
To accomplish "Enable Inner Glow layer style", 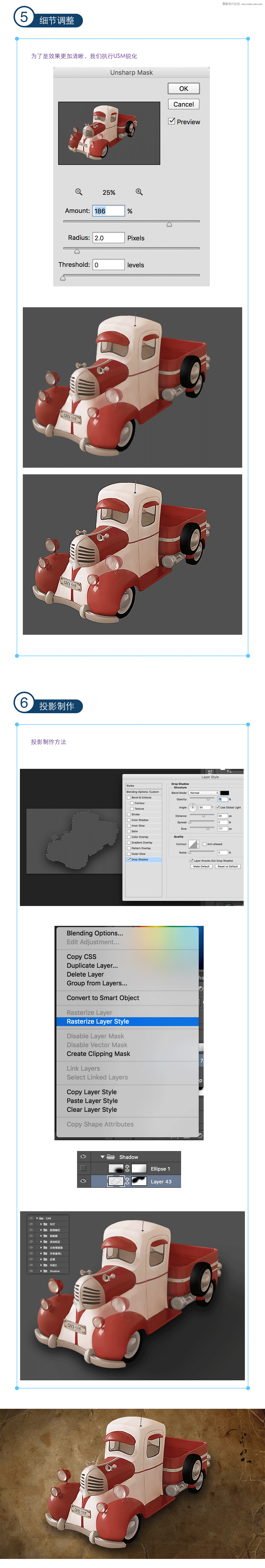I will pyautogui.click(x=129, y=825).
